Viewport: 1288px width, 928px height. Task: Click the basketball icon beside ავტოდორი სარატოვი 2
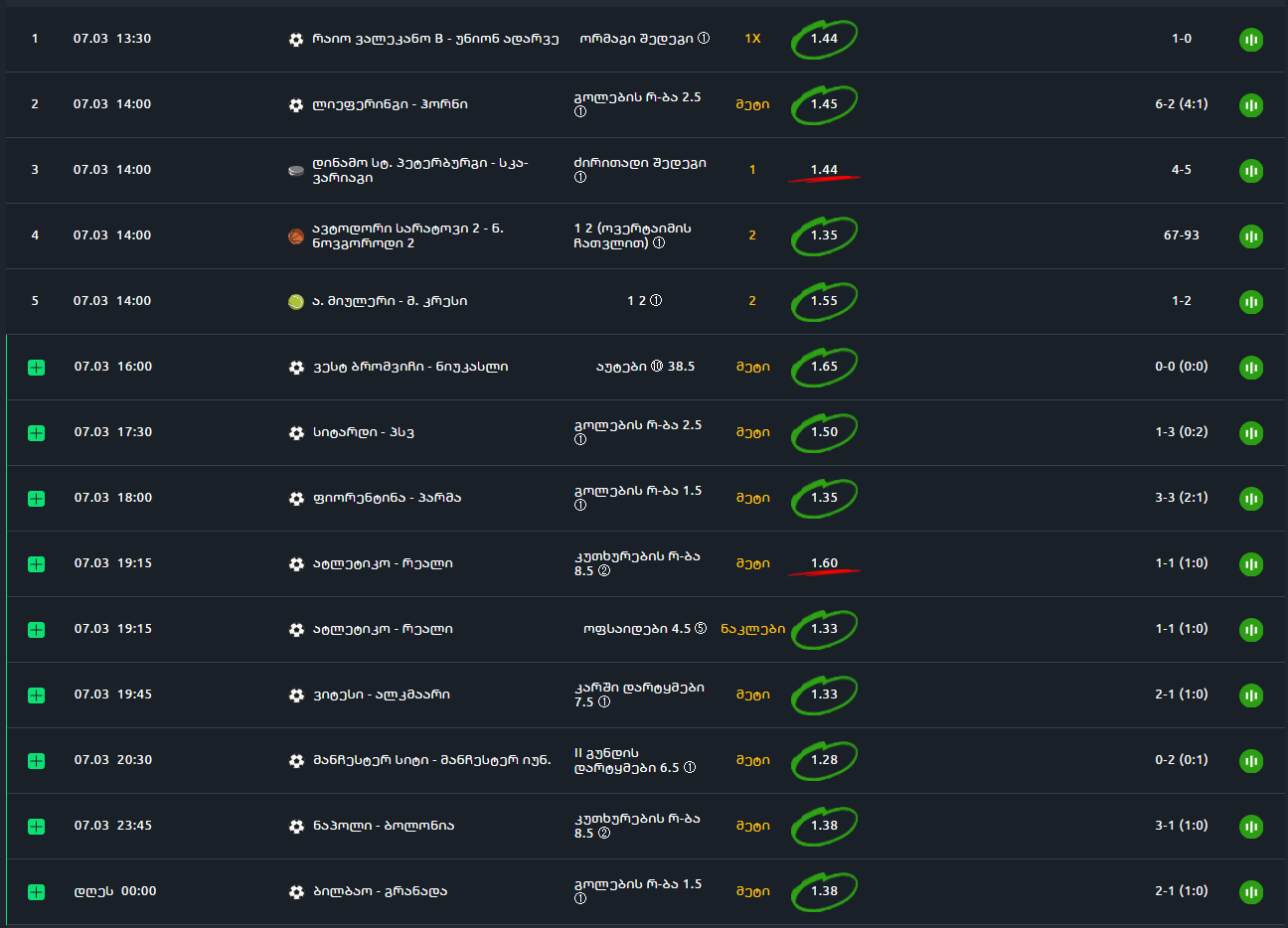coord(295,235)
